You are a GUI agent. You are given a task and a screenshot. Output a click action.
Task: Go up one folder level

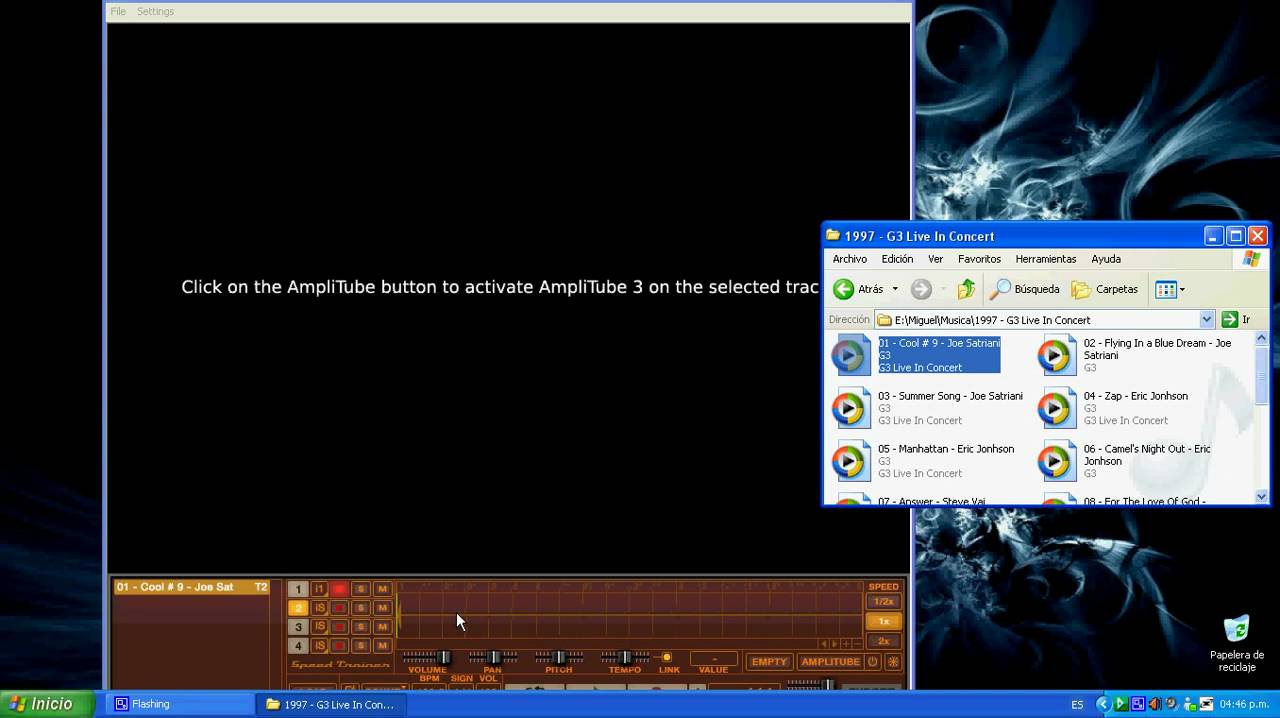(966, 289)
